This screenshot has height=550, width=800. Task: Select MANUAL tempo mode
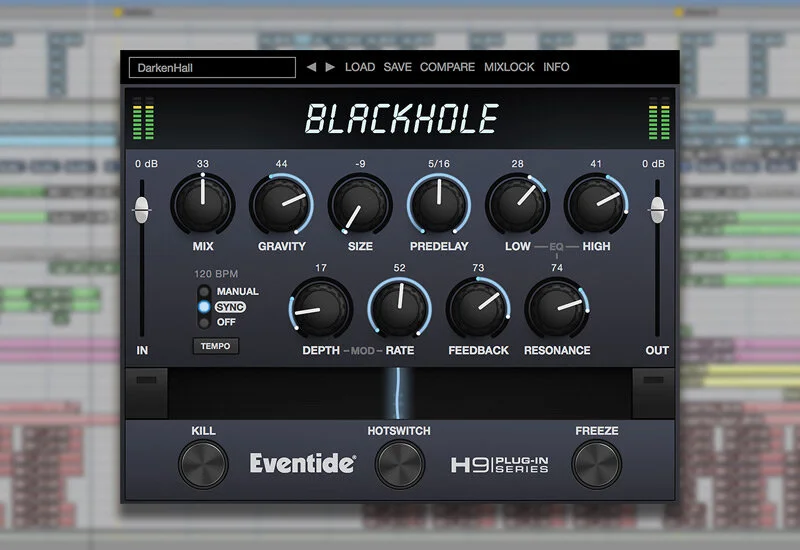(x=205, y=292)
